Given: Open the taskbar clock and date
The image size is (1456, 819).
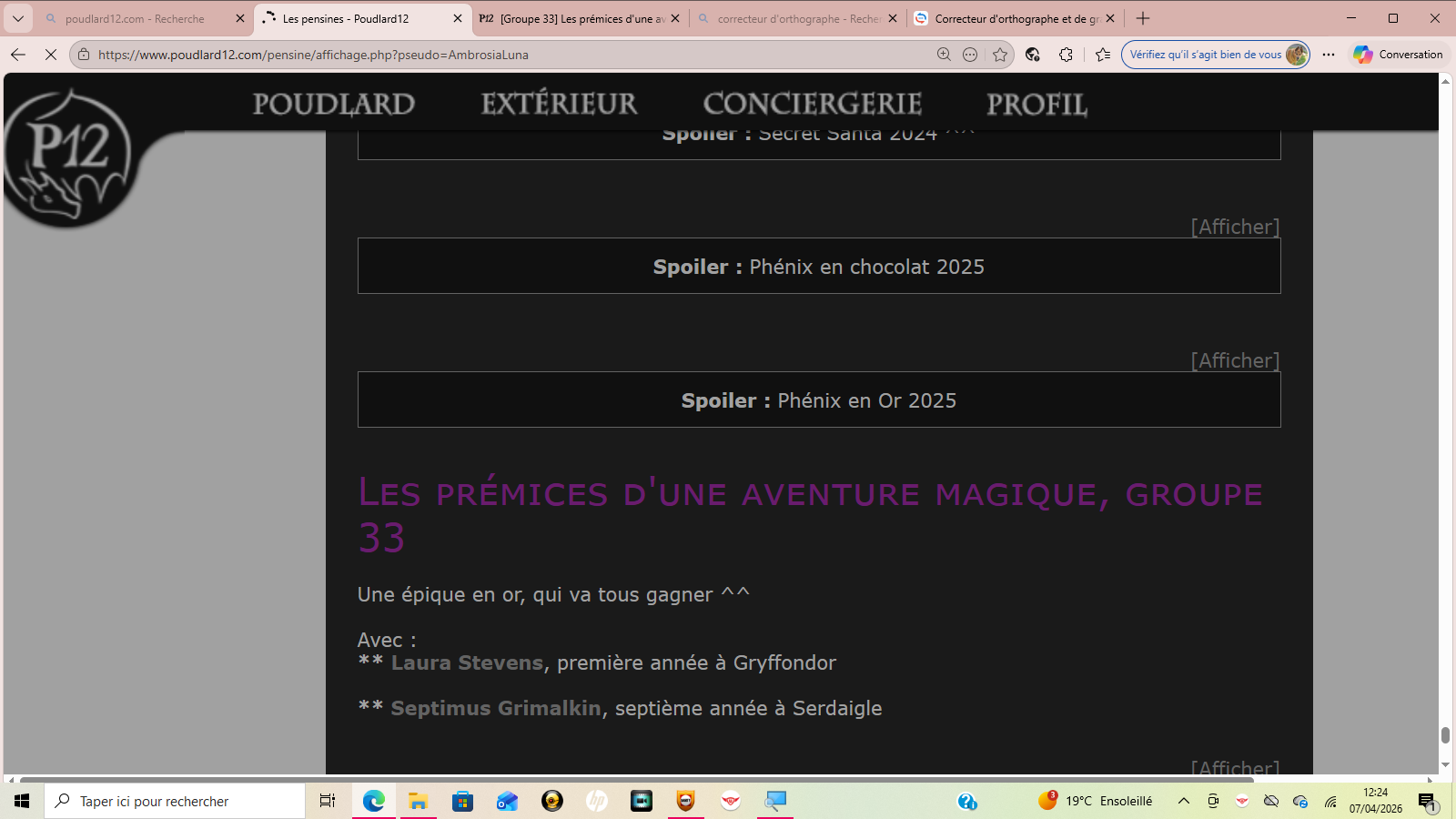Looking at the screenshot, I should [x=1376, y=801].
